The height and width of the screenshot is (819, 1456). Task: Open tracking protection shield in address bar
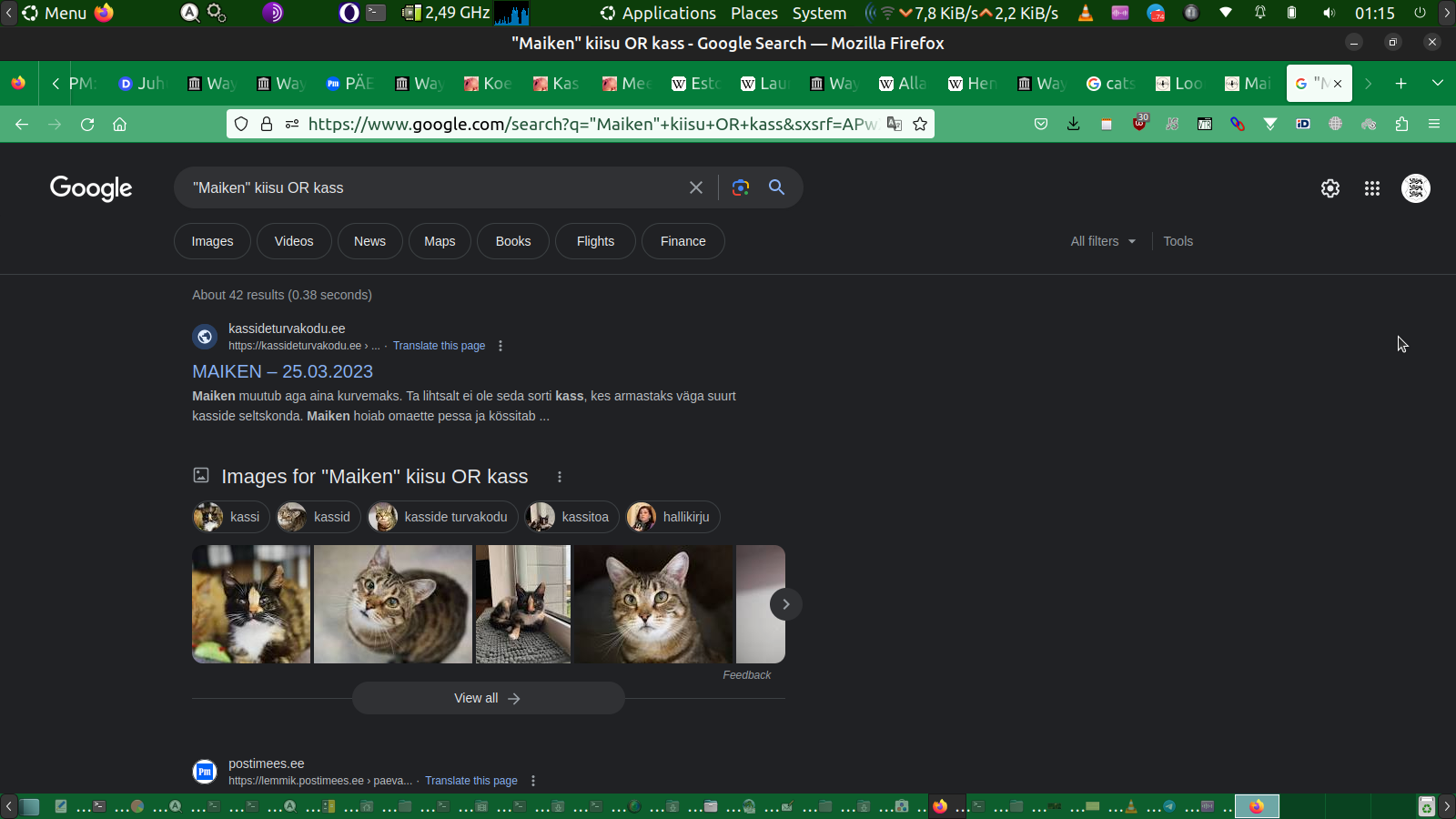(241, 125)
